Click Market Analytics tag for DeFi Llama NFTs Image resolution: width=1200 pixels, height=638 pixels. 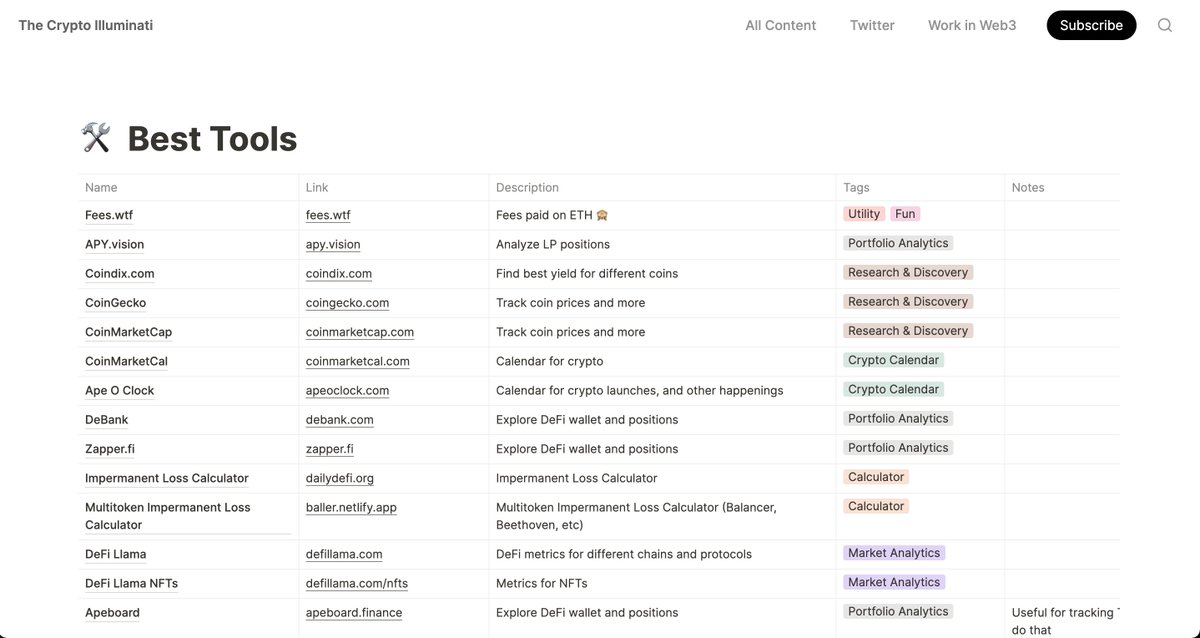tap(894, 582)
